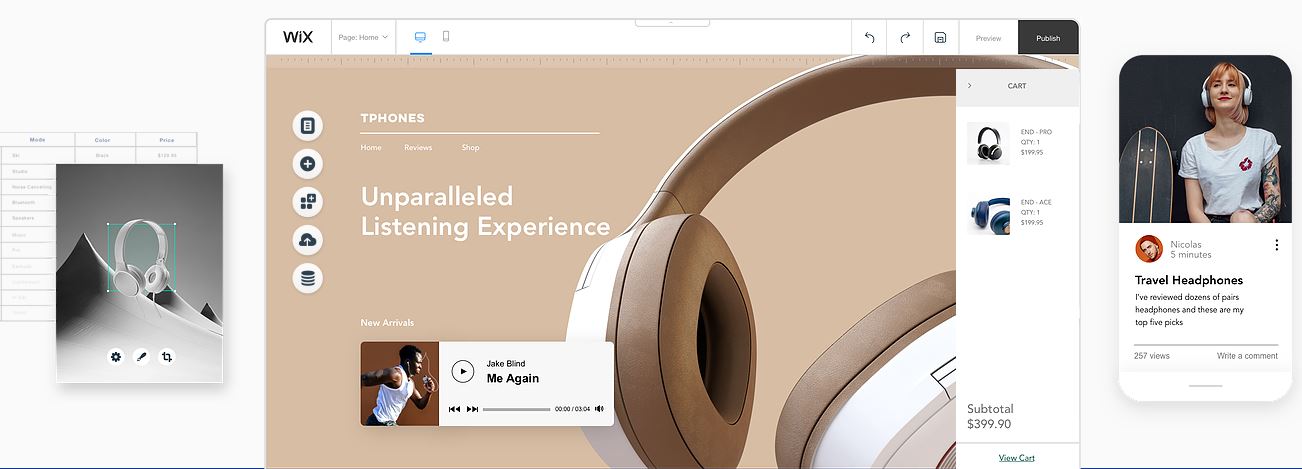Click the Price column header

(166, 140)
